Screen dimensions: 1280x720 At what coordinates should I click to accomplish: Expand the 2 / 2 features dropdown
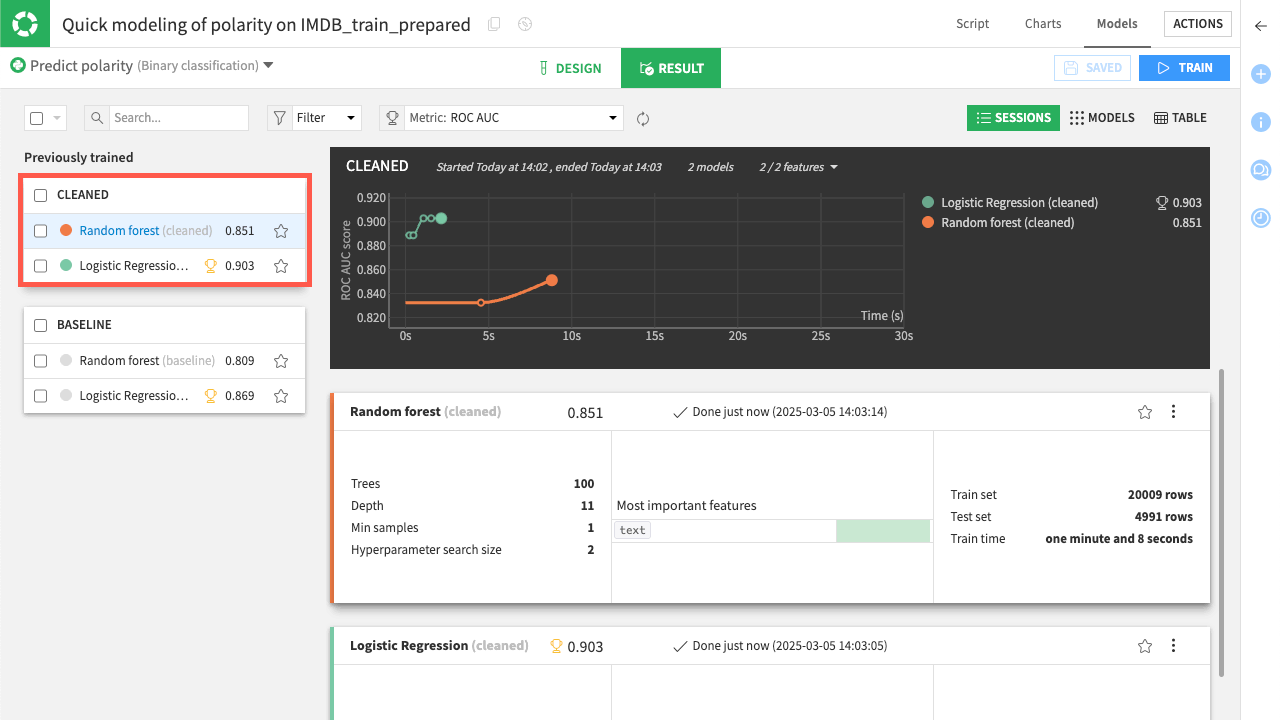coord(798,167)
